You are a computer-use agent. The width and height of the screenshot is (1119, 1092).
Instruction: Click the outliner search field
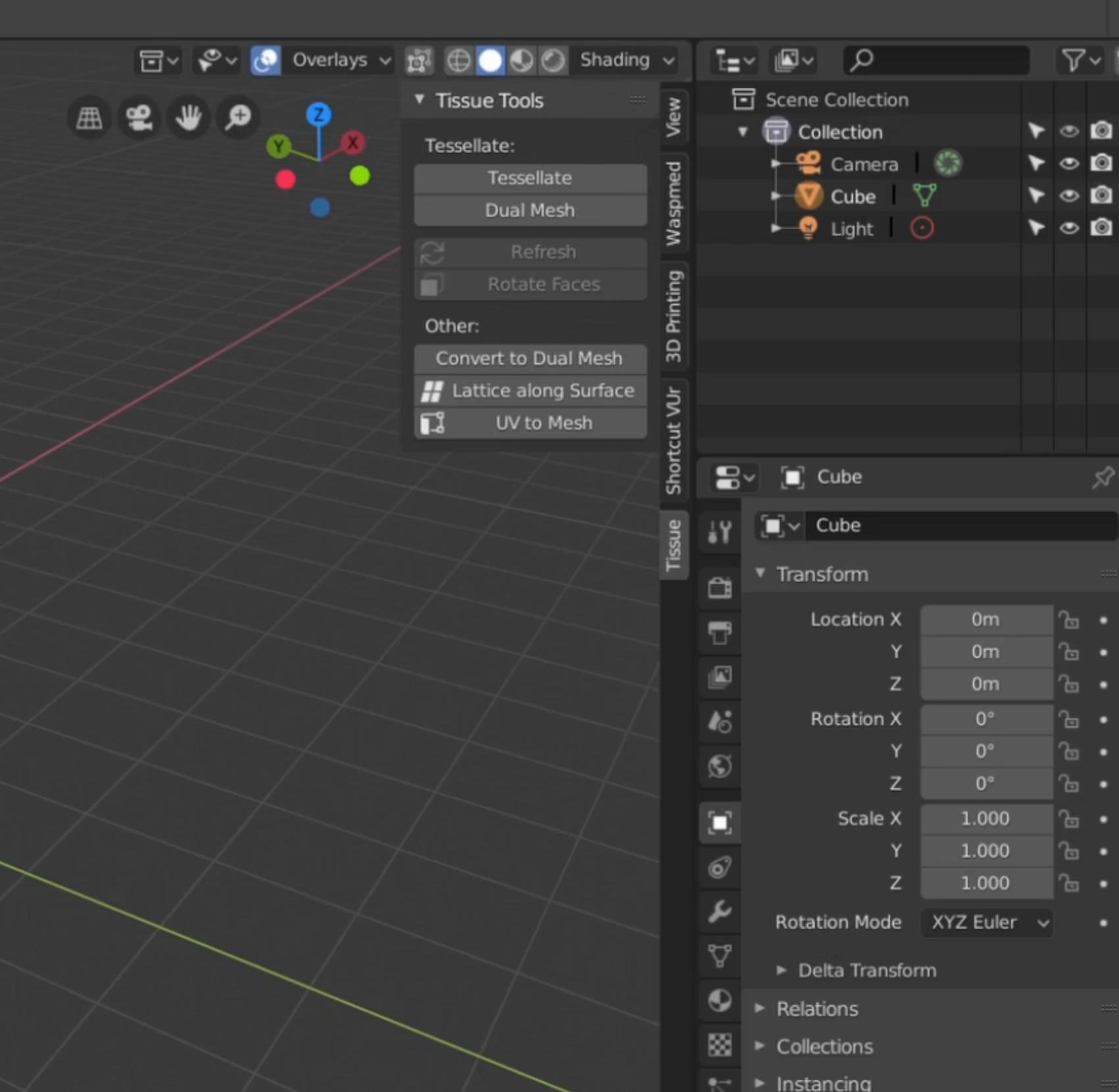(935, 60)
